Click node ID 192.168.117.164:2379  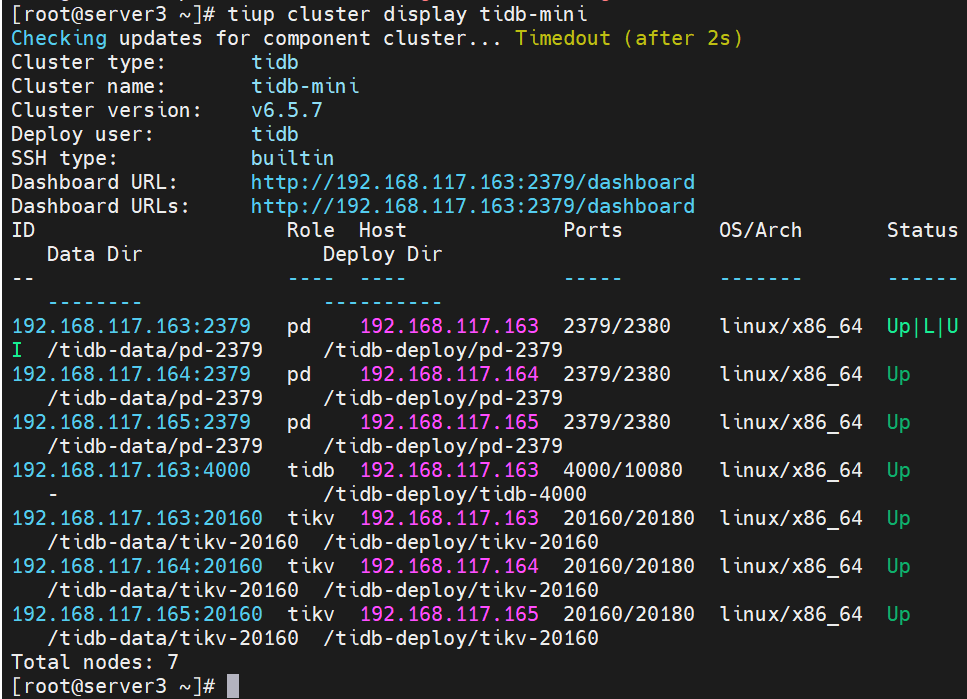tap(131, 374)
